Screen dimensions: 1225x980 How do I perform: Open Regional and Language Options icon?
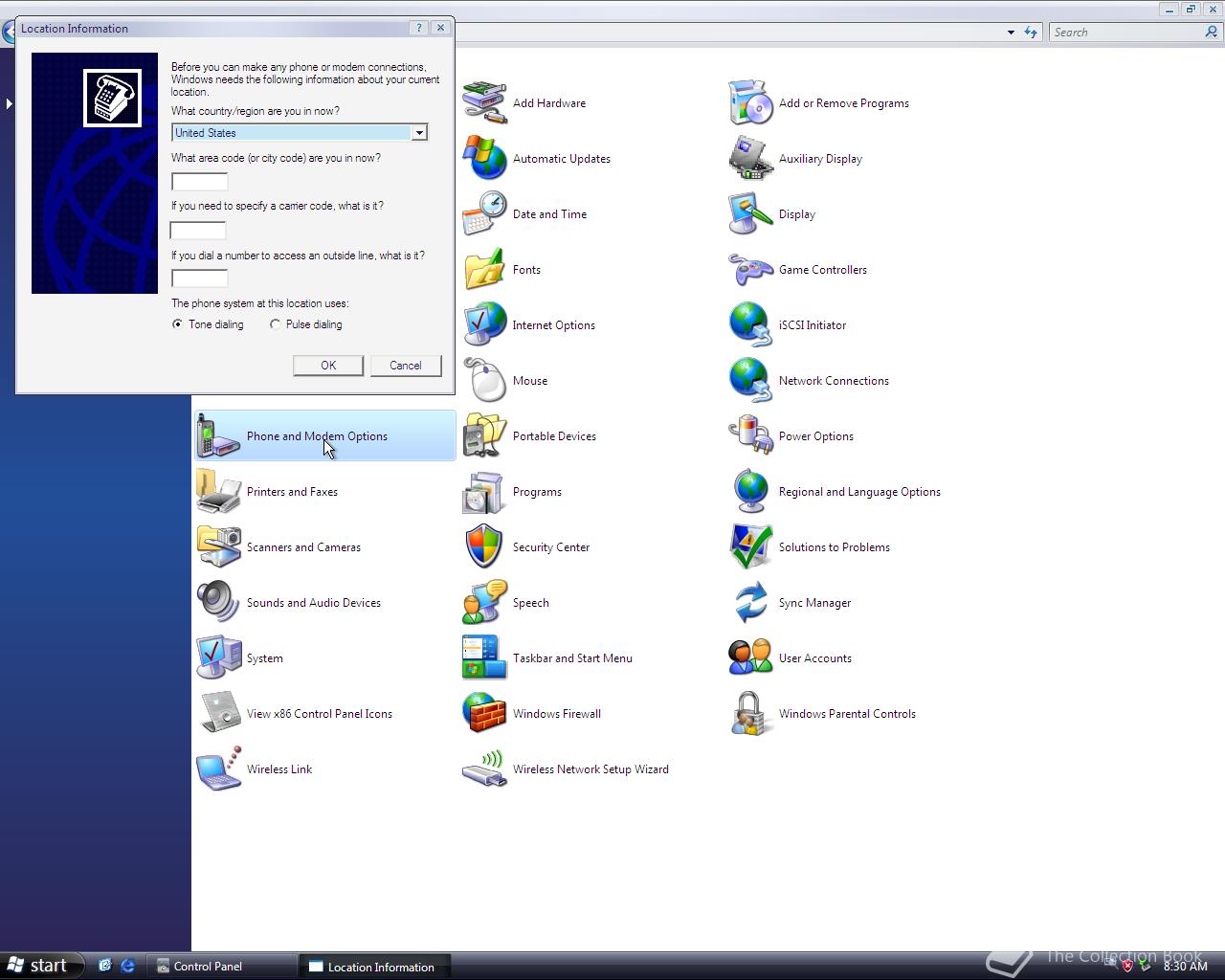coord(750,492)
